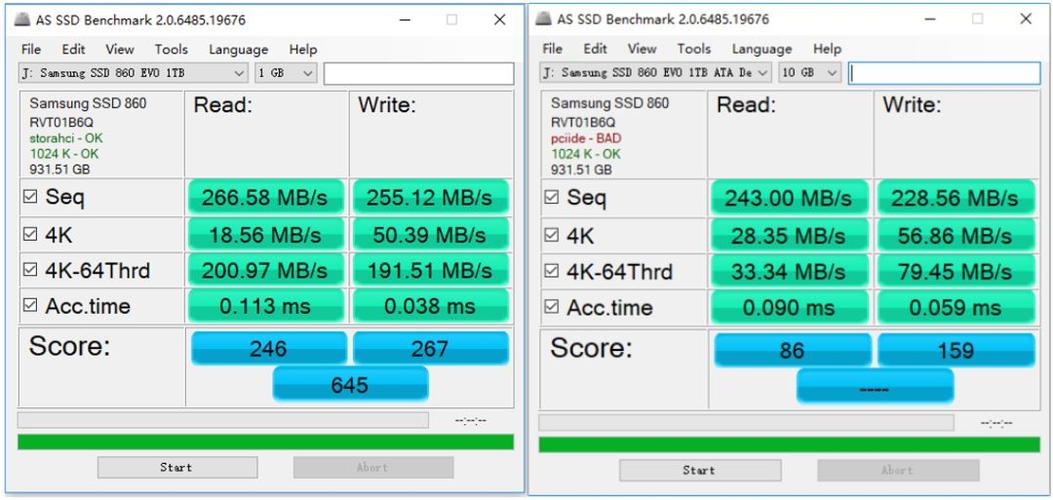1053x500 pixels.
Task: Click the 33.34 MB/s 4K-64Thrd read result
Action: click(x=790, y=272)
